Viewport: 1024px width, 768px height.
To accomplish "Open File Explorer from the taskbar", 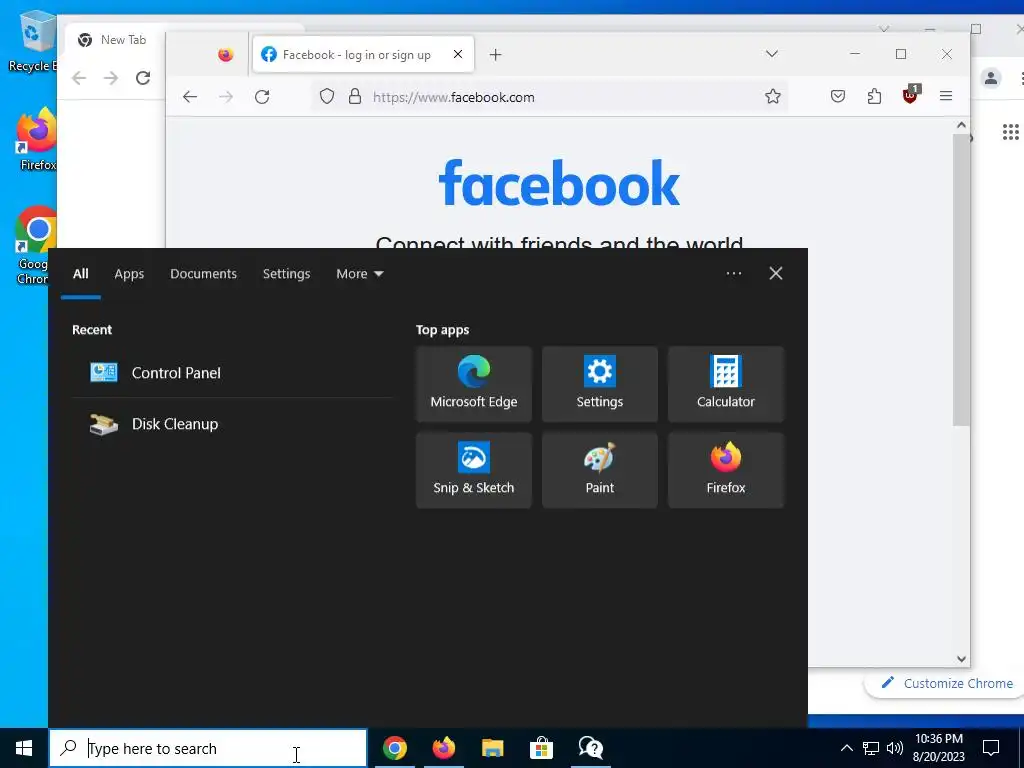I will click(x=492, y=748).
